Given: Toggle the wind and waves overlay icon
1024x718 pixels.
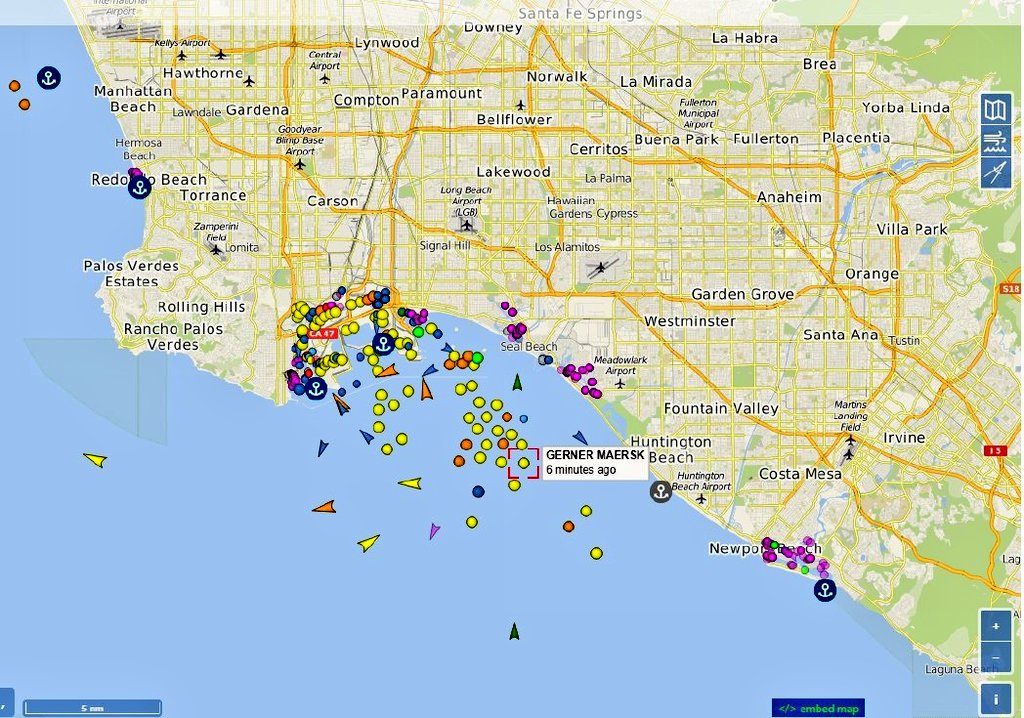Looking at the screenshot, I should [995, 141].
